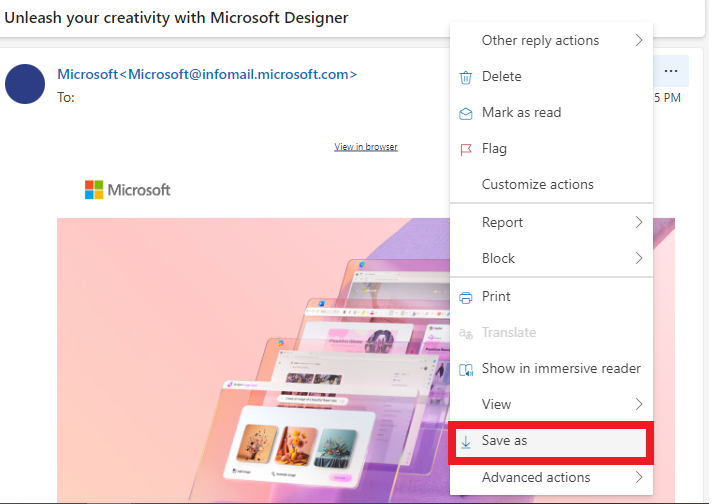The image size is (712, 504).
Task: Open Customize actions menu entry
Action: 551,184
